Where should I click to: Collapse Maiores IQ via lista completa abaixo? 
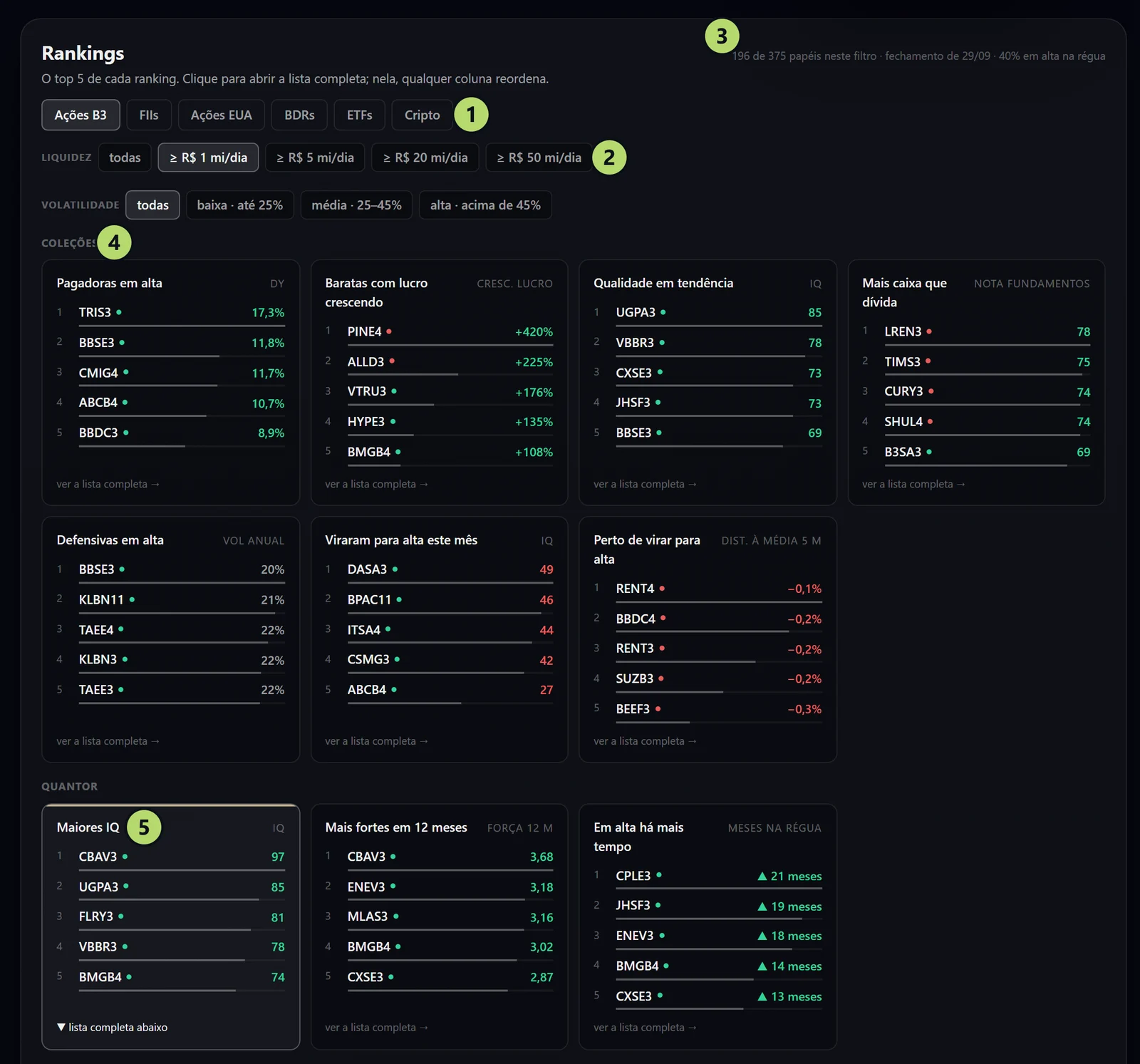point(112,1027)
